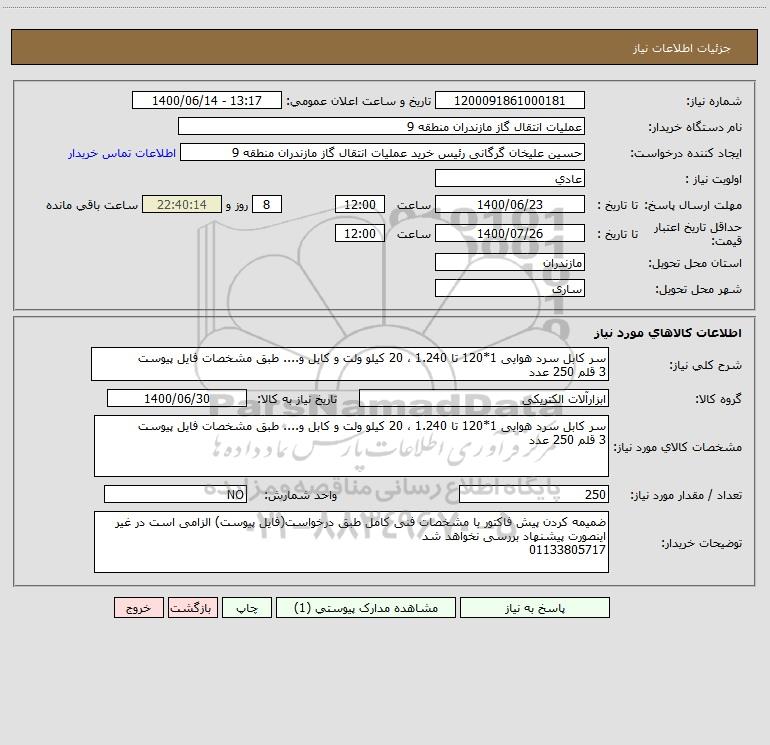Screen dimensions: 770x745
Task: Click the شرح کلی نیاز description box
Action: pyautogui.click(x=350, y=364)
